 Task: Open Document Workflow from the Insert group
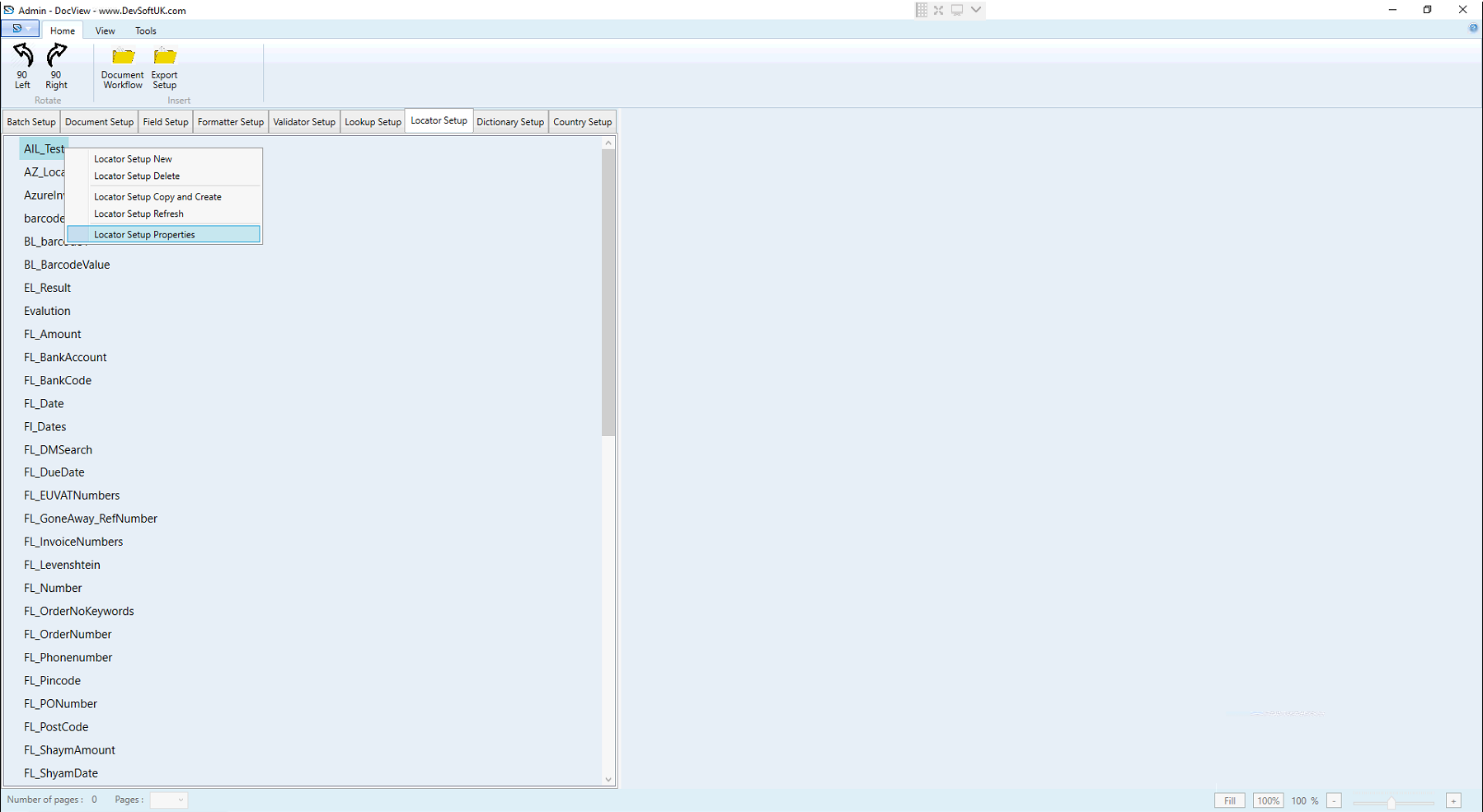[121, 66]
